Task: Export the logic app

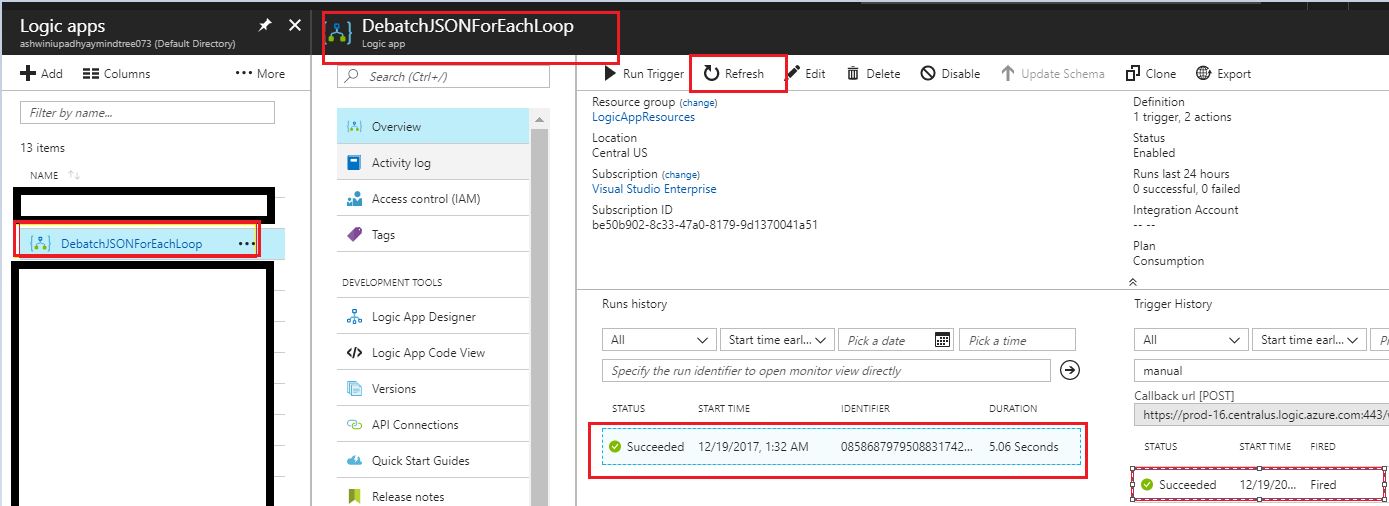Action: coord(1223,74)
